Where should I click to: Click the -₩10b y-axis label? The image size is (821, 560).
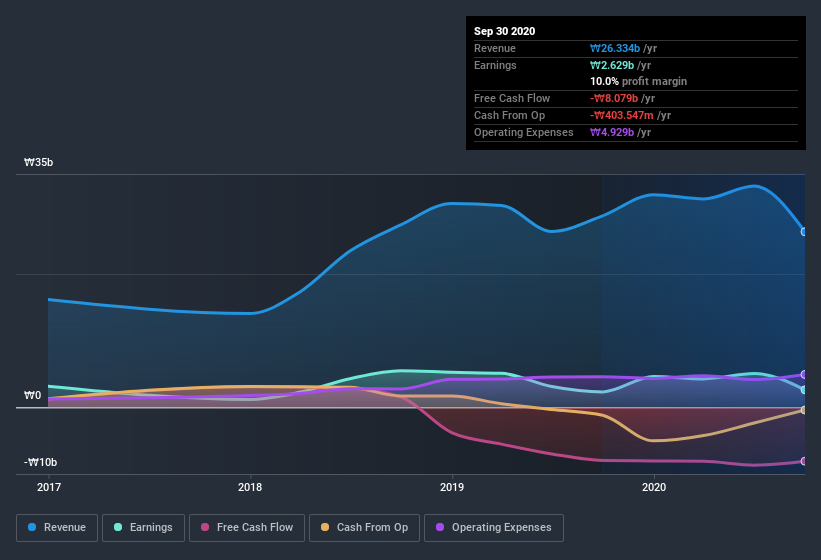pyautogui.click(x=40, y=462)
